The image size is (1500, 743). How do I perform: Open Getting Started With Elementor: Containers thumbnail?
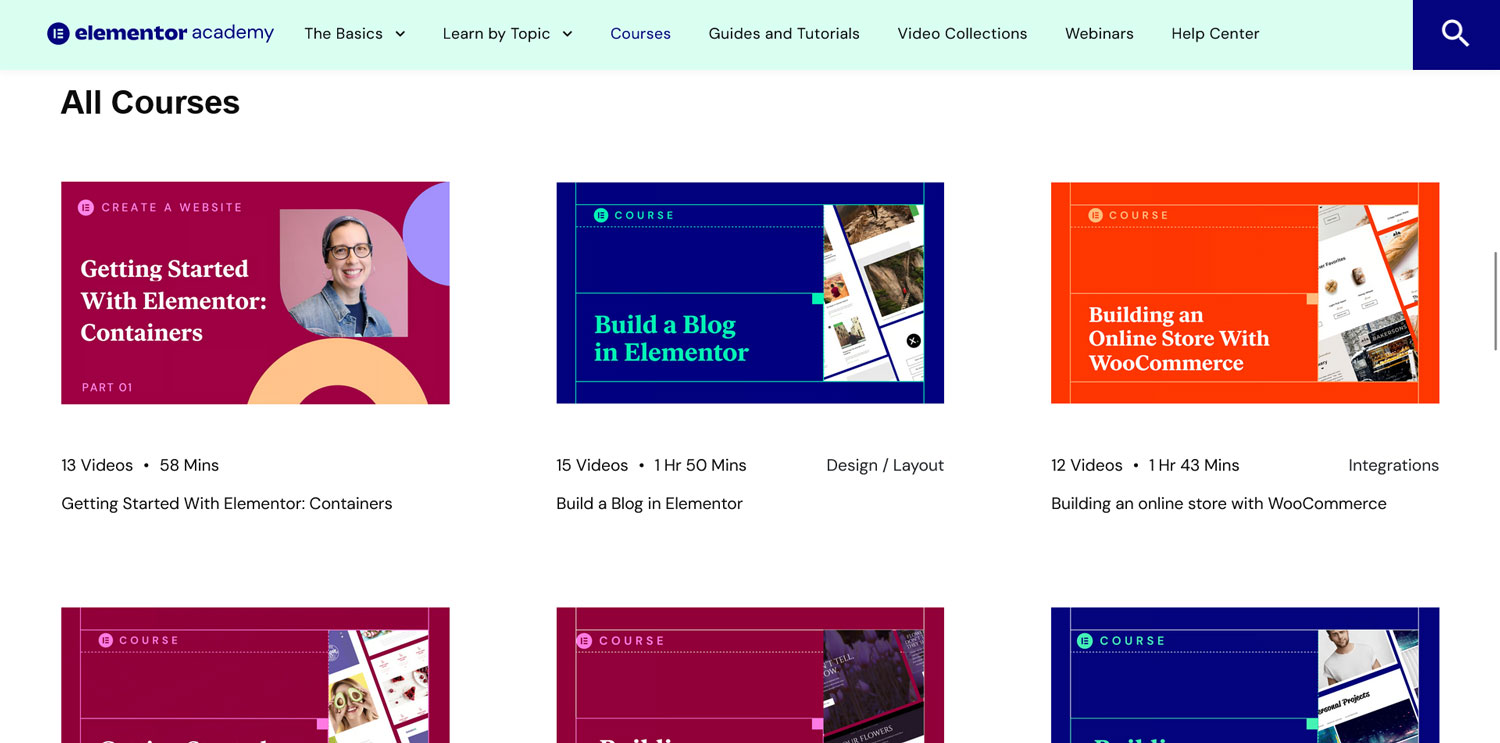coord(255,293)
